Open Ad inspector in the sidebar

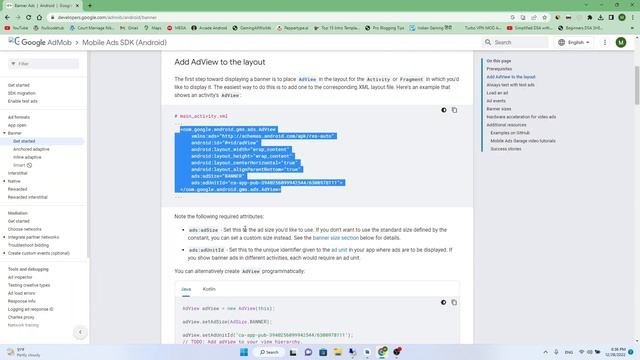tap(20, 277)
